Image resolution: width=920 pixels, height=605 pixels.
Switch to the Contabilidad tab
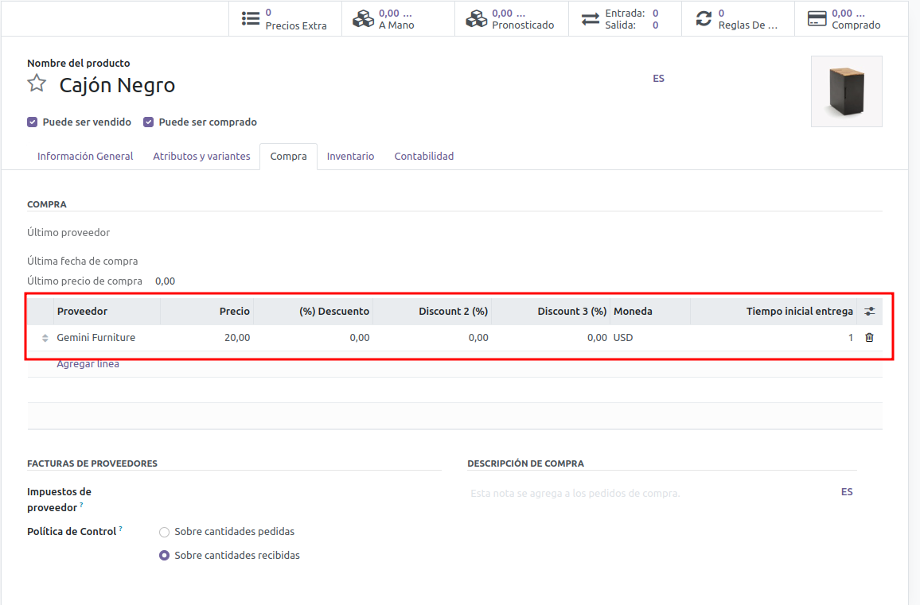coord(424,157)
